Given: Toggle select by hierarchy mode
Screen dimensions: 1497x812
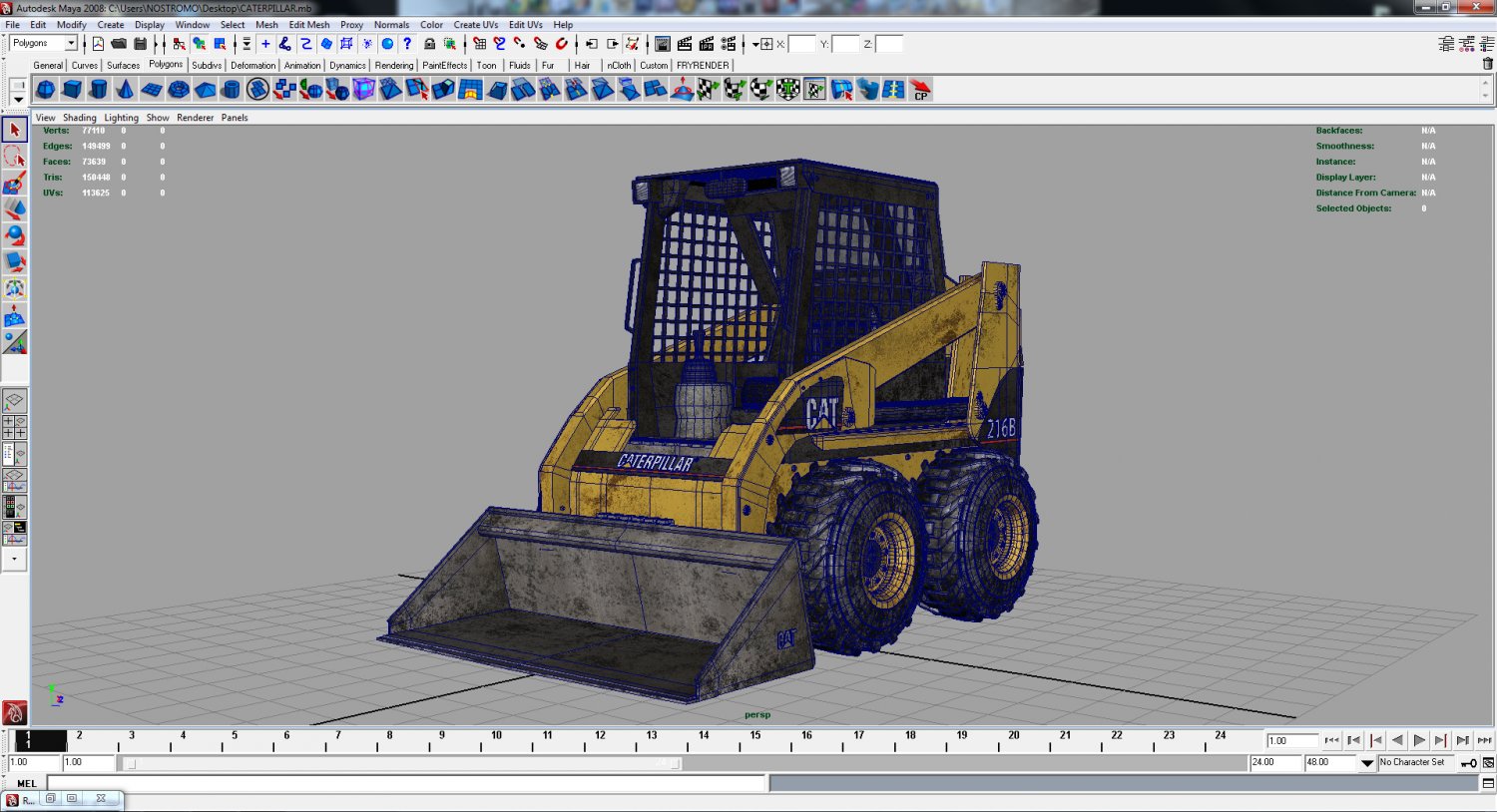Looking at the screenshot, I should pyautogui.click(x=179, y=44).
